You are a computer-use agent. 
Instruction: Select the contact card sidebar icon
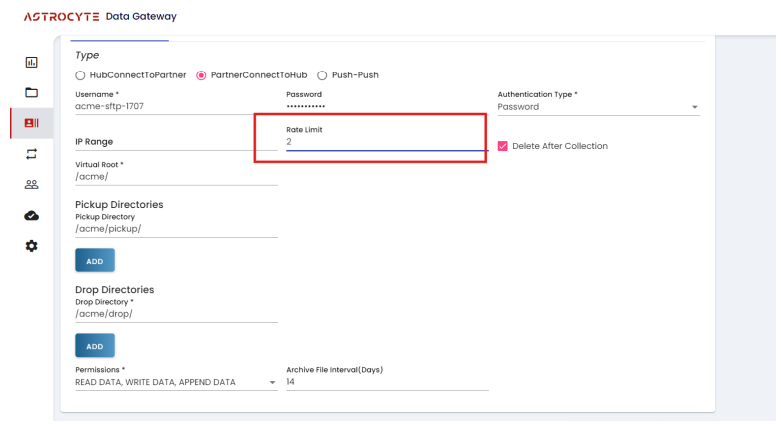[31, 123]
